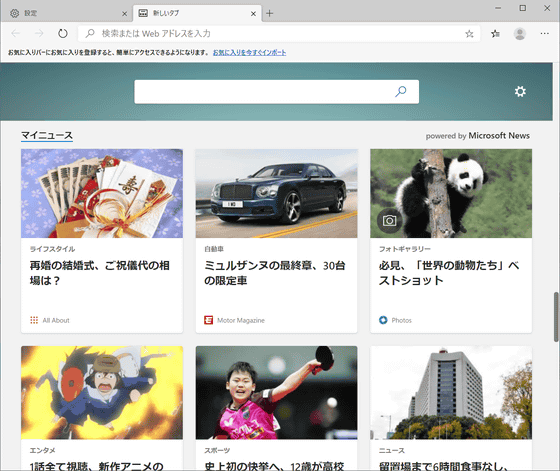560x471 pixels.
Task: Click the address bar input field
Action: (x=271, y=34)
